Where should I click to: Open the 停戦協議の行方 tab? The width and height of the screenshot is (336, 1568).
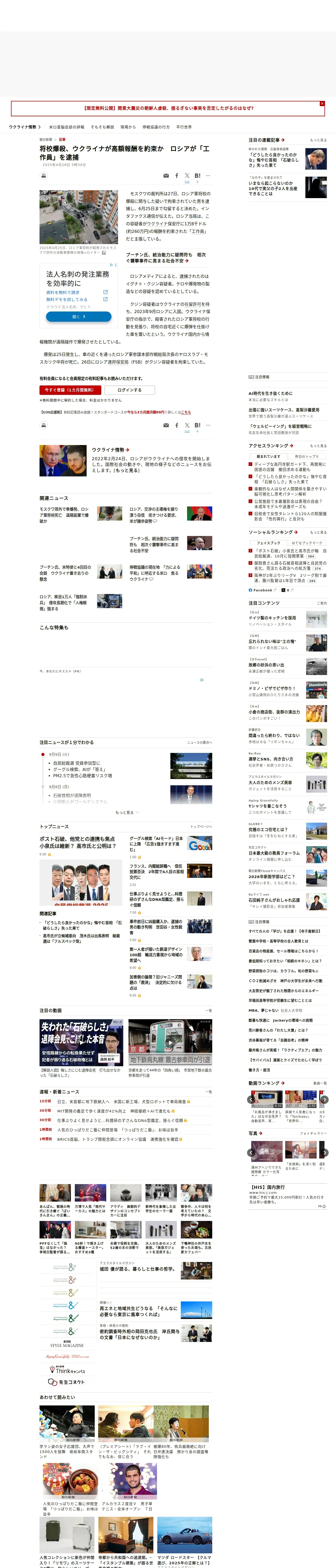click(x=156, y=127)
